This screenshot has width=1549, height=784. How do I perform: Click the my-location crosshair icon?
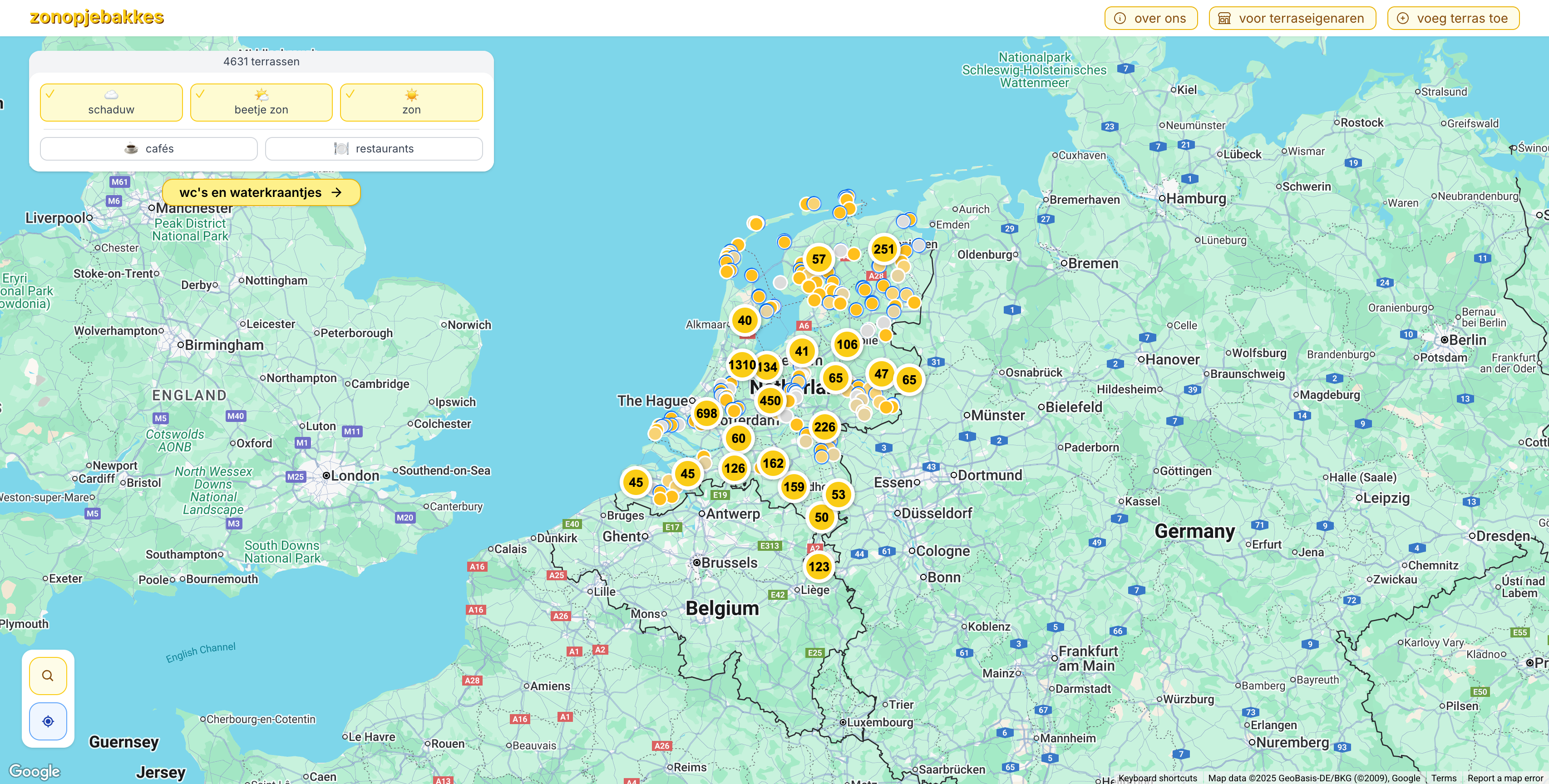click(x=48, y=721)
